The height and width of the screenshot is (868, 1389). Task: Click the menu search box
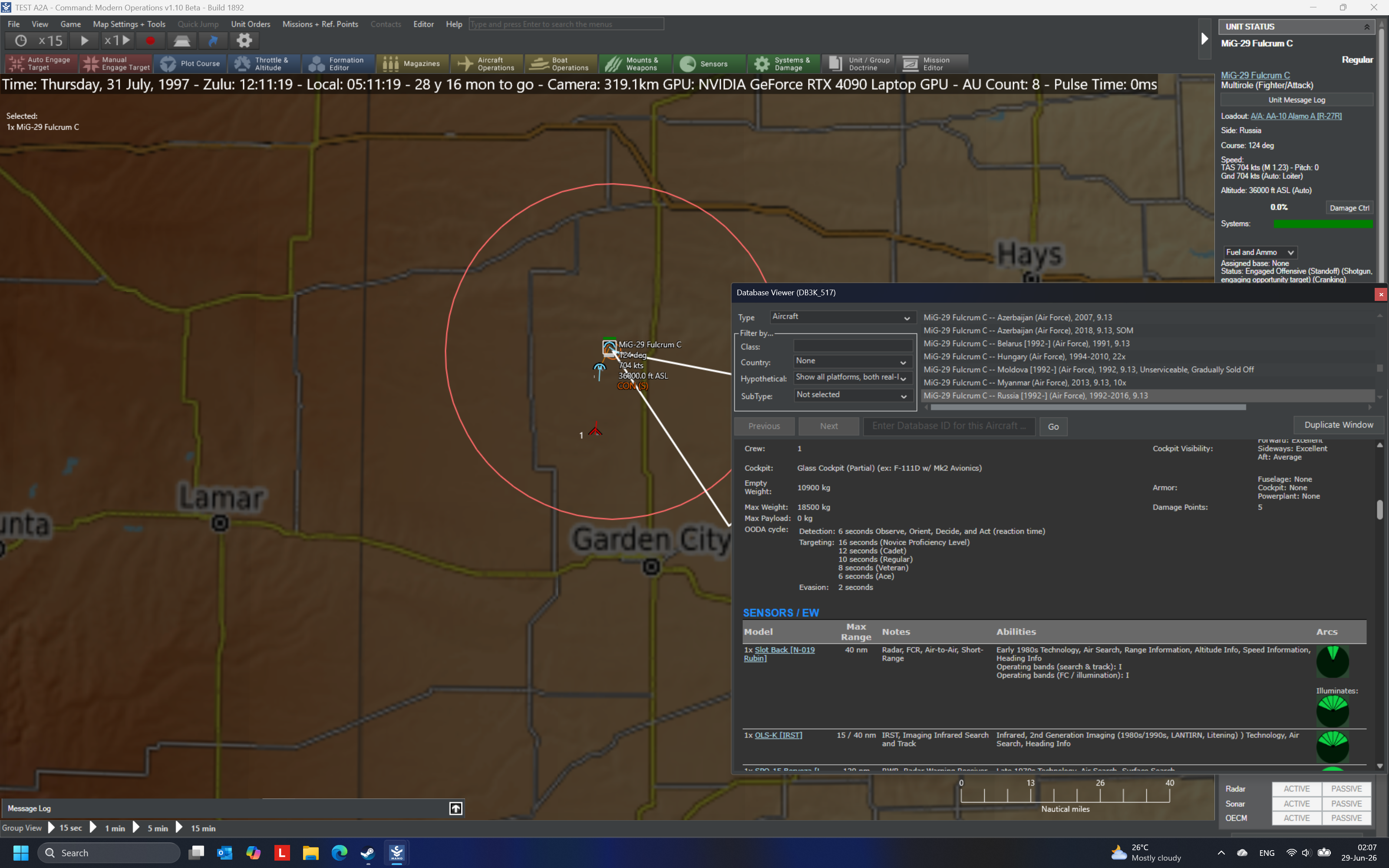point(566,24)
